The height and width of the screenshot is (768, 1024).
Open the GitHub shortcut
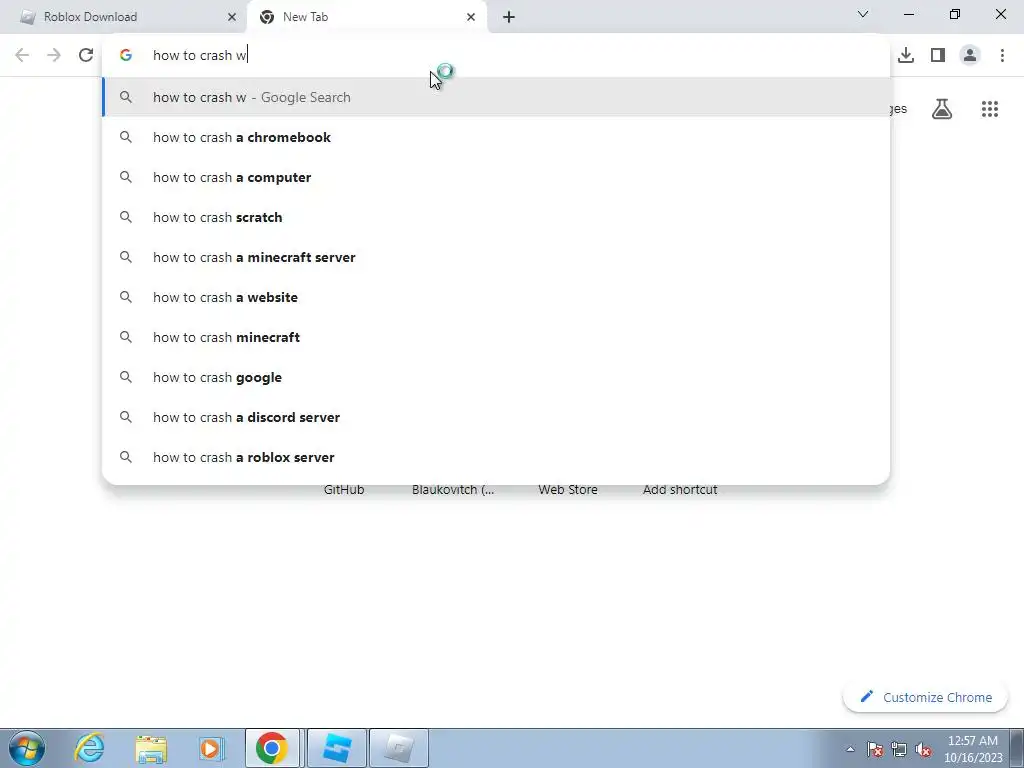click(x=344, y=490)
